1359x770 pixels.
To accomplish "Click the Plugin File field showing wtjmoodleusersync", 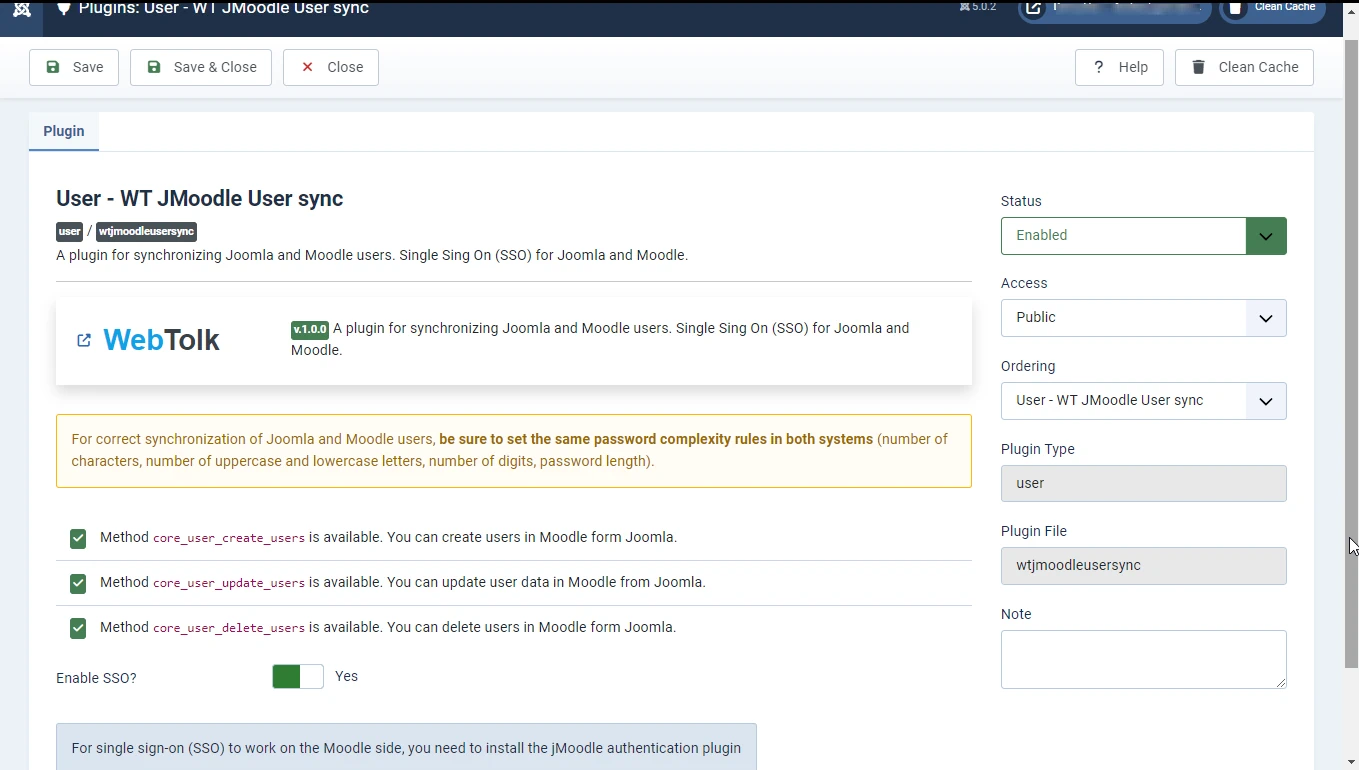I will coord(1143,566).
